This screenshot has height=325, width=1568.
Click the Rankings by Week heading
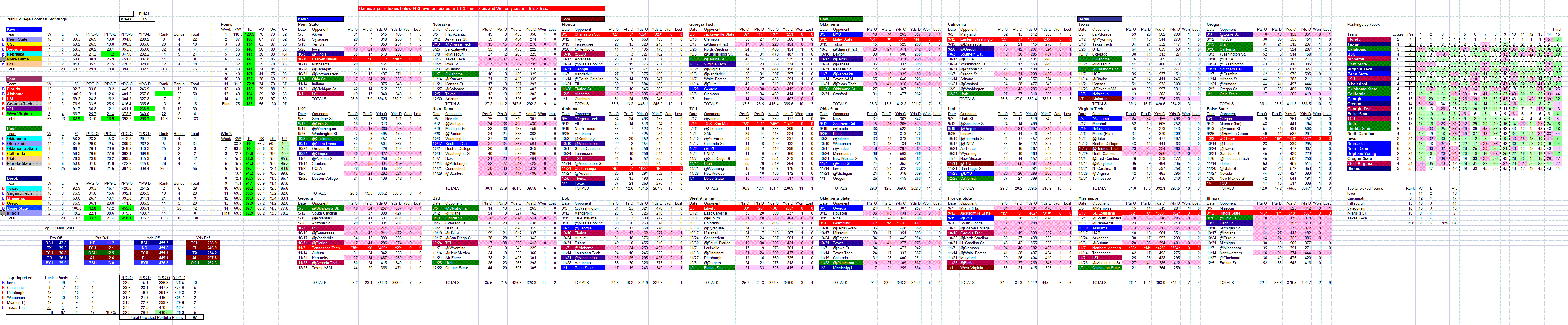1364,24
